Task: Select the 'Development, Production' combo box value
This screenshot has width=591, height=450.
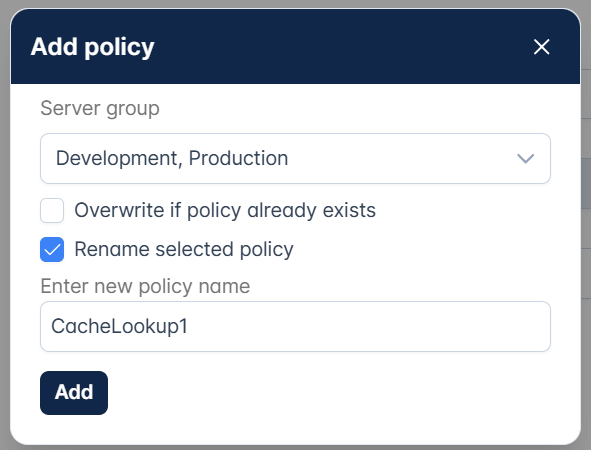Action: 172,158
